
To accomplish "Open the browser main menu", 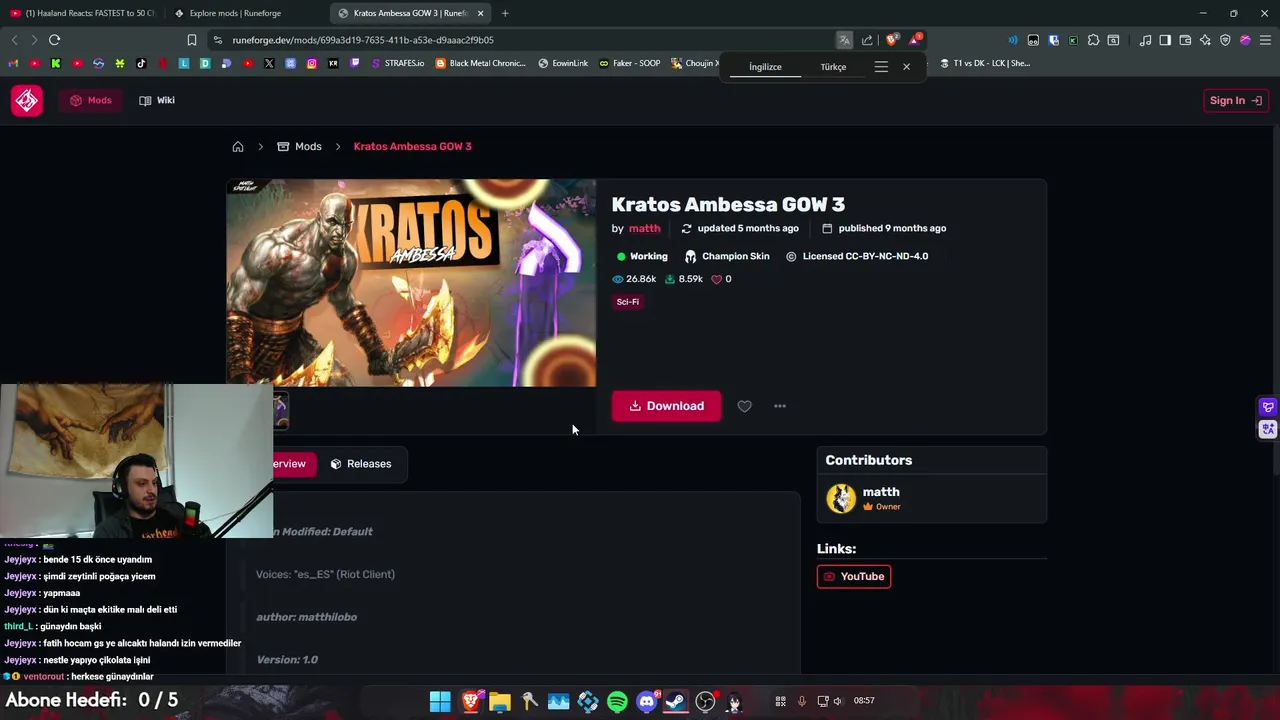I will (x=1265, y=40).
